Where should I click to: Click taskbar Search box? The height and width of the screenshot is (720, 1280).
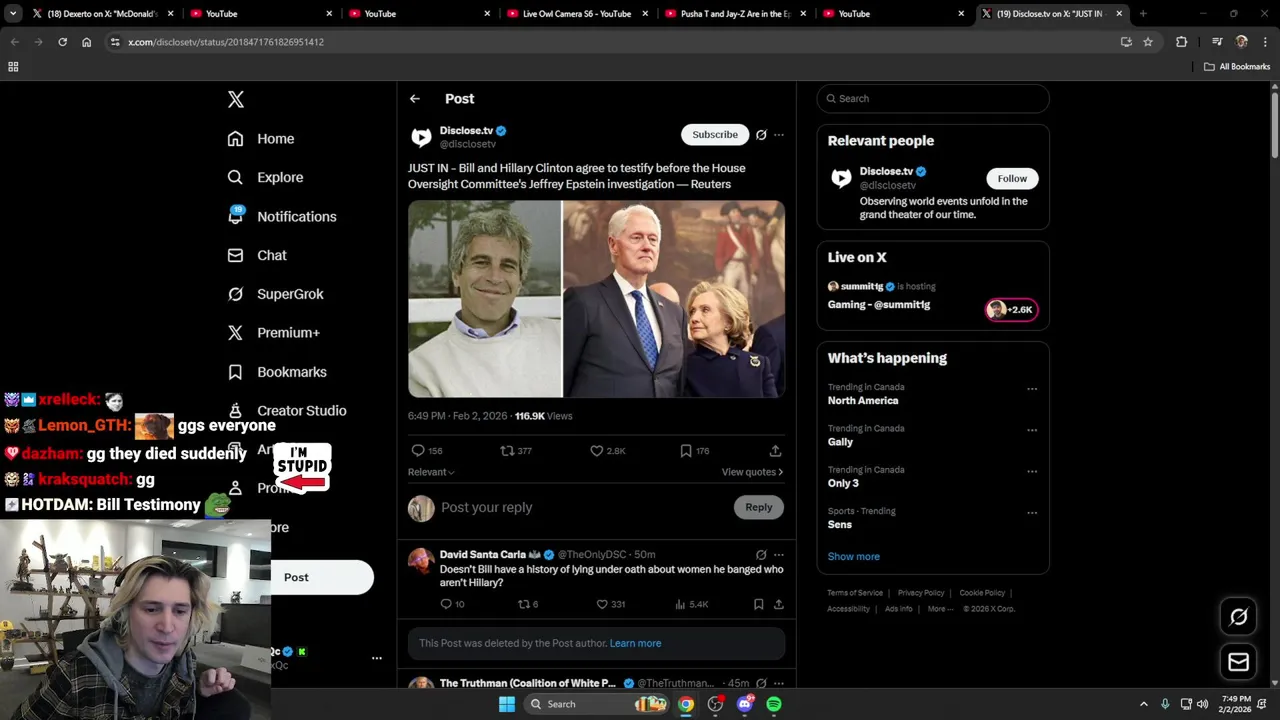595,704
